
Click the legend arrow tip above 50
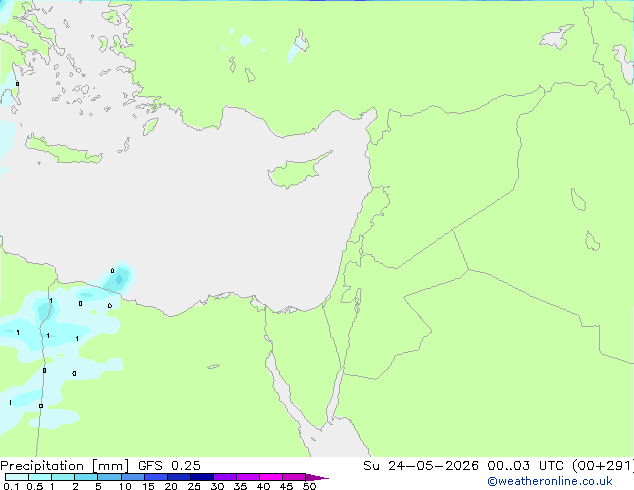[x=317, y=477]
